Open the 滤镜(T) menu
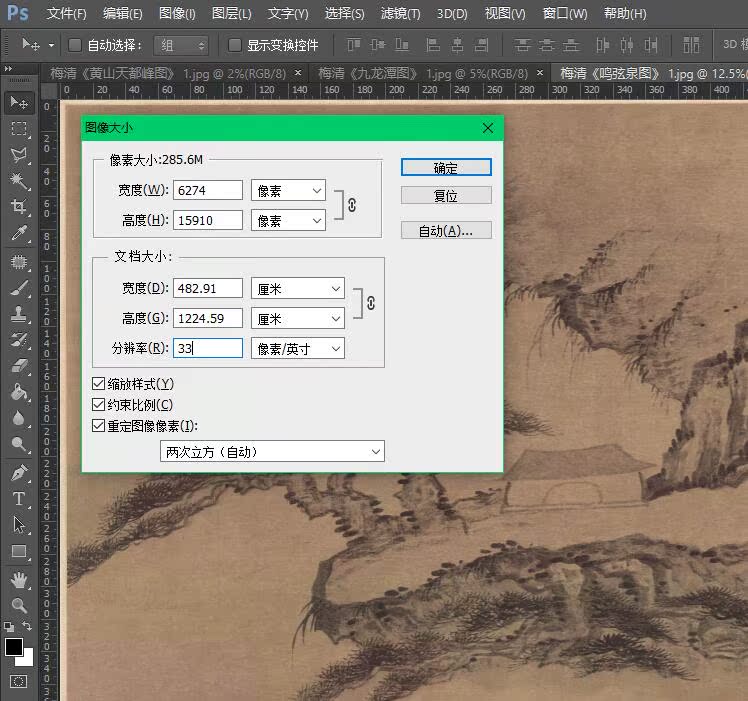Screen dimensions: 748x701 point(400,13)
